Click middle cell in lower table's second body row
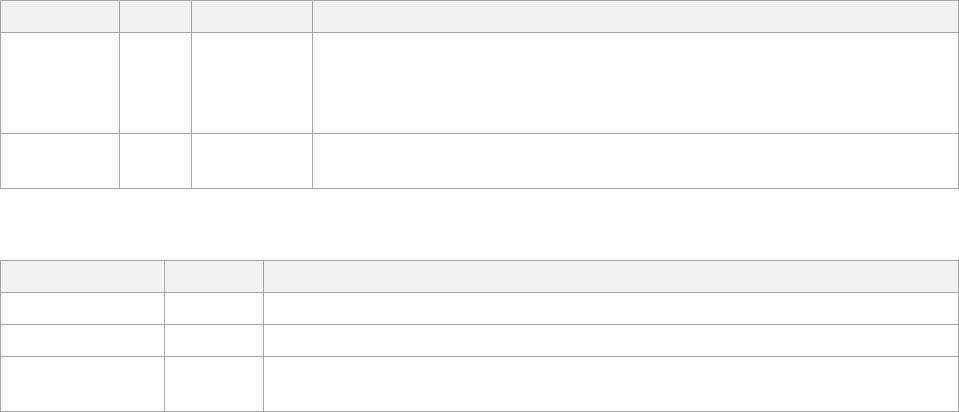 tap(214, 340)
